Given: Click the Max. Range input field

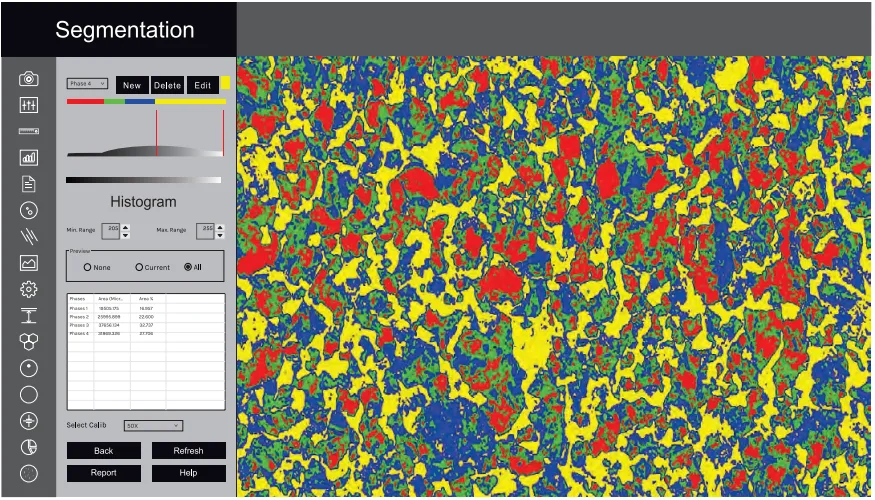Looking at the screenshot, I should 205,231.
